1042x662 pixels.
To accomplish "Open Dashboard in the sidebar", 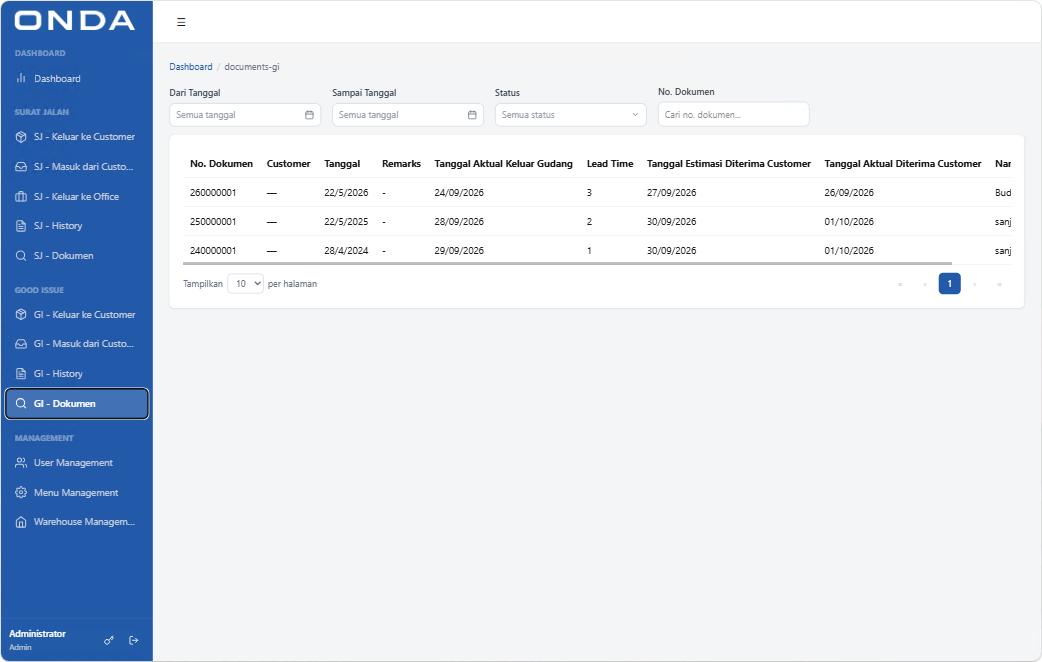I will (x=76, y=78).
